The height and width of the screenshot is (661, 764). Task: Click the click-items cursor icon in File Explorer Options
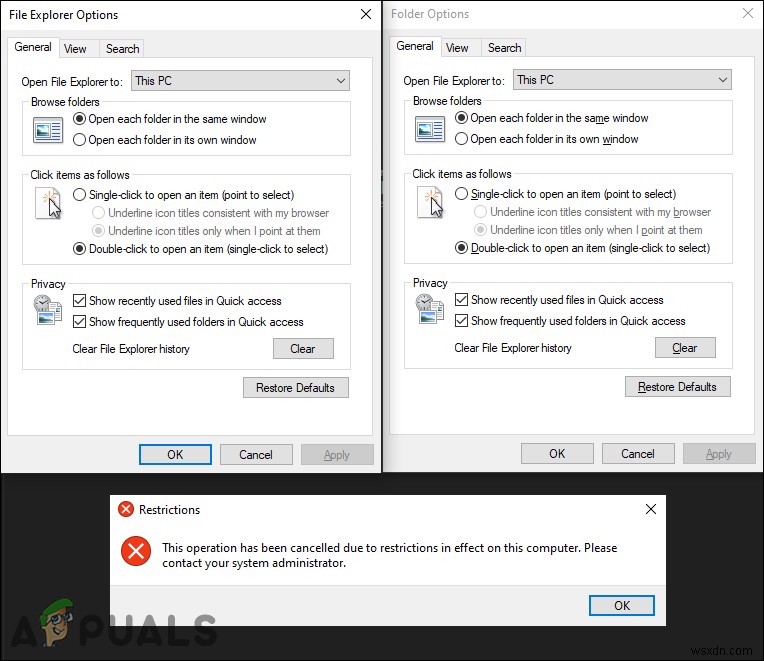click(48, 203)
